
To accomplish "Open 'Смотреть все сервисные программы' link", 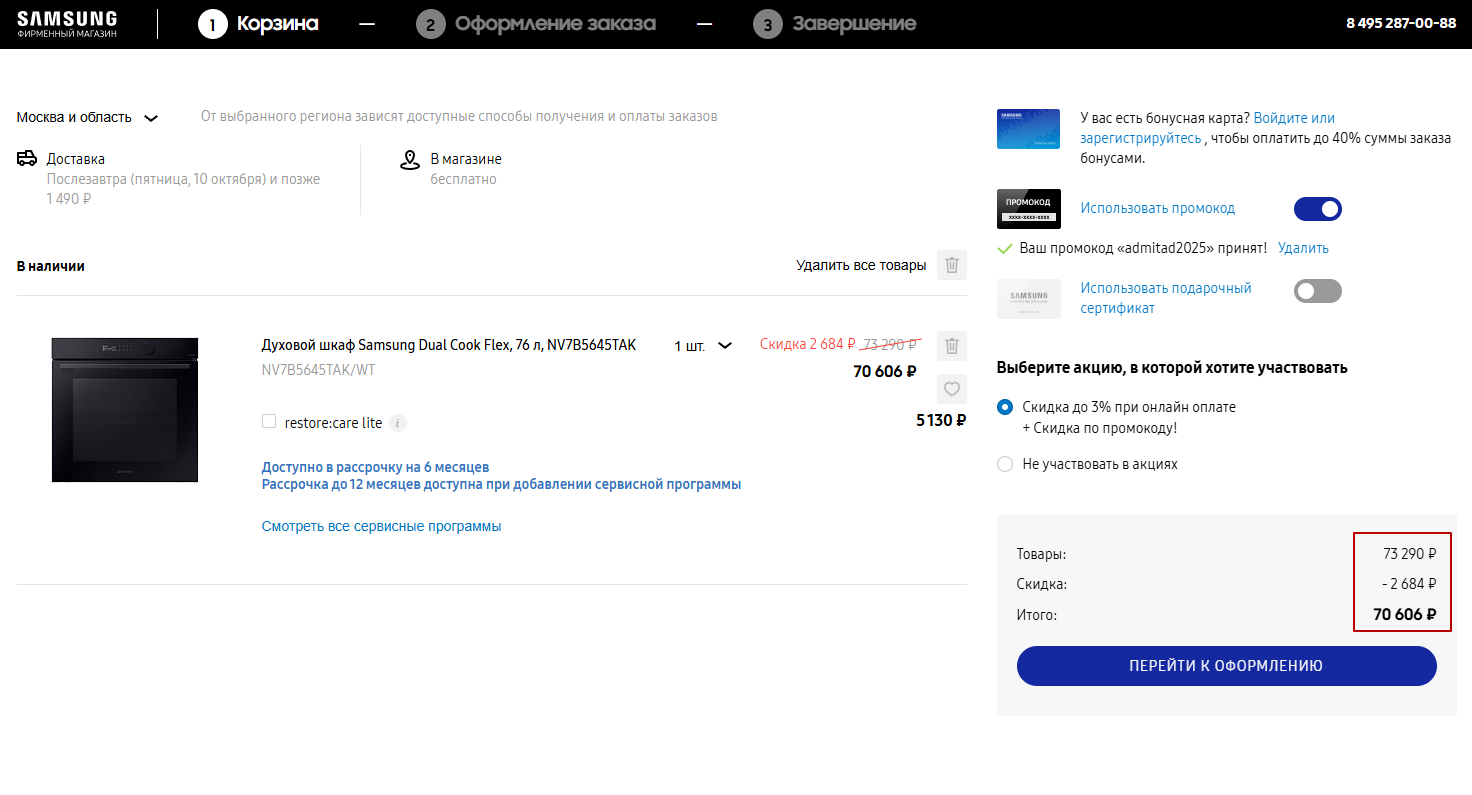I will 381,526.
